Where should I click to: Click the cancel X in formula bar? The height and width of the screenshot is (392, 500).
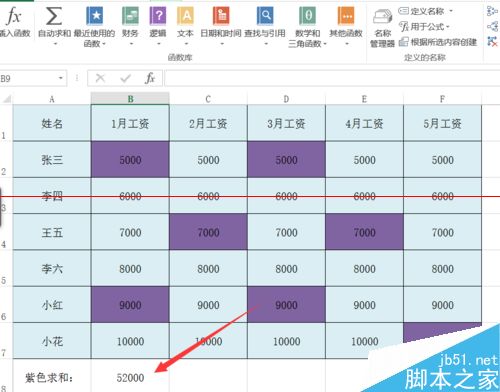[x=100, y=78]
